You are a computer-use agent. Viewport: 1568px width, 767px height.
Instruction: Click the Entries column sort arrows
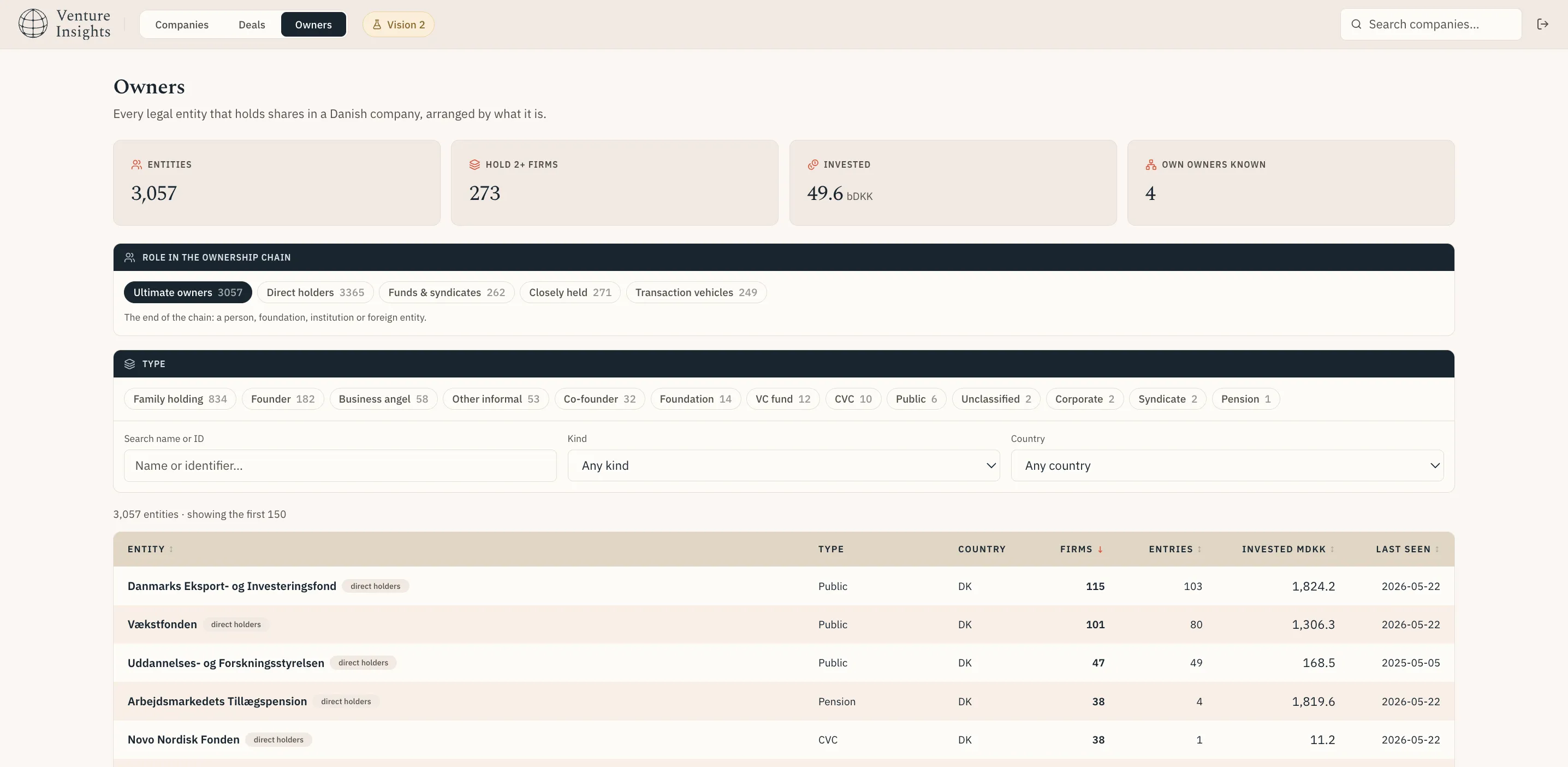(x=1199, y=550)
